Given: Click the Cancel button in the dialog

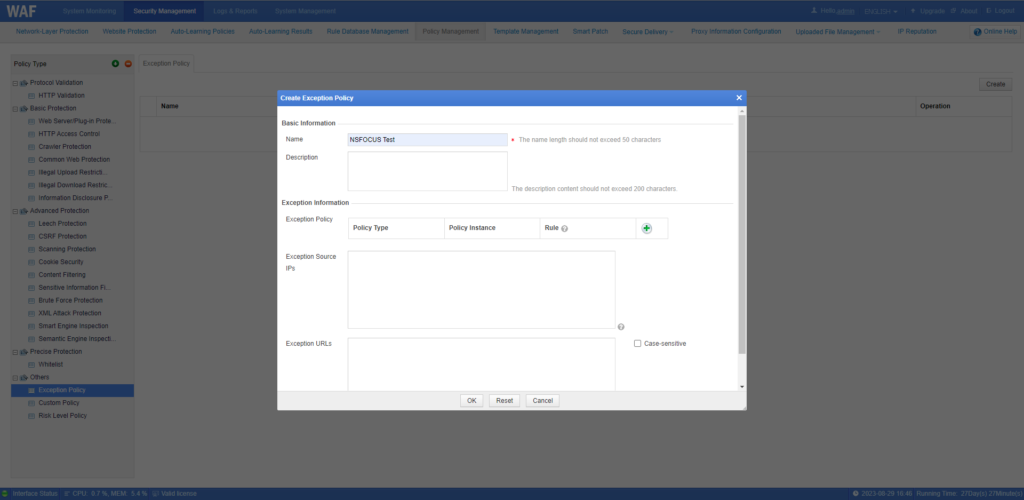Looking at the screenshot, I should pos(543,401).
